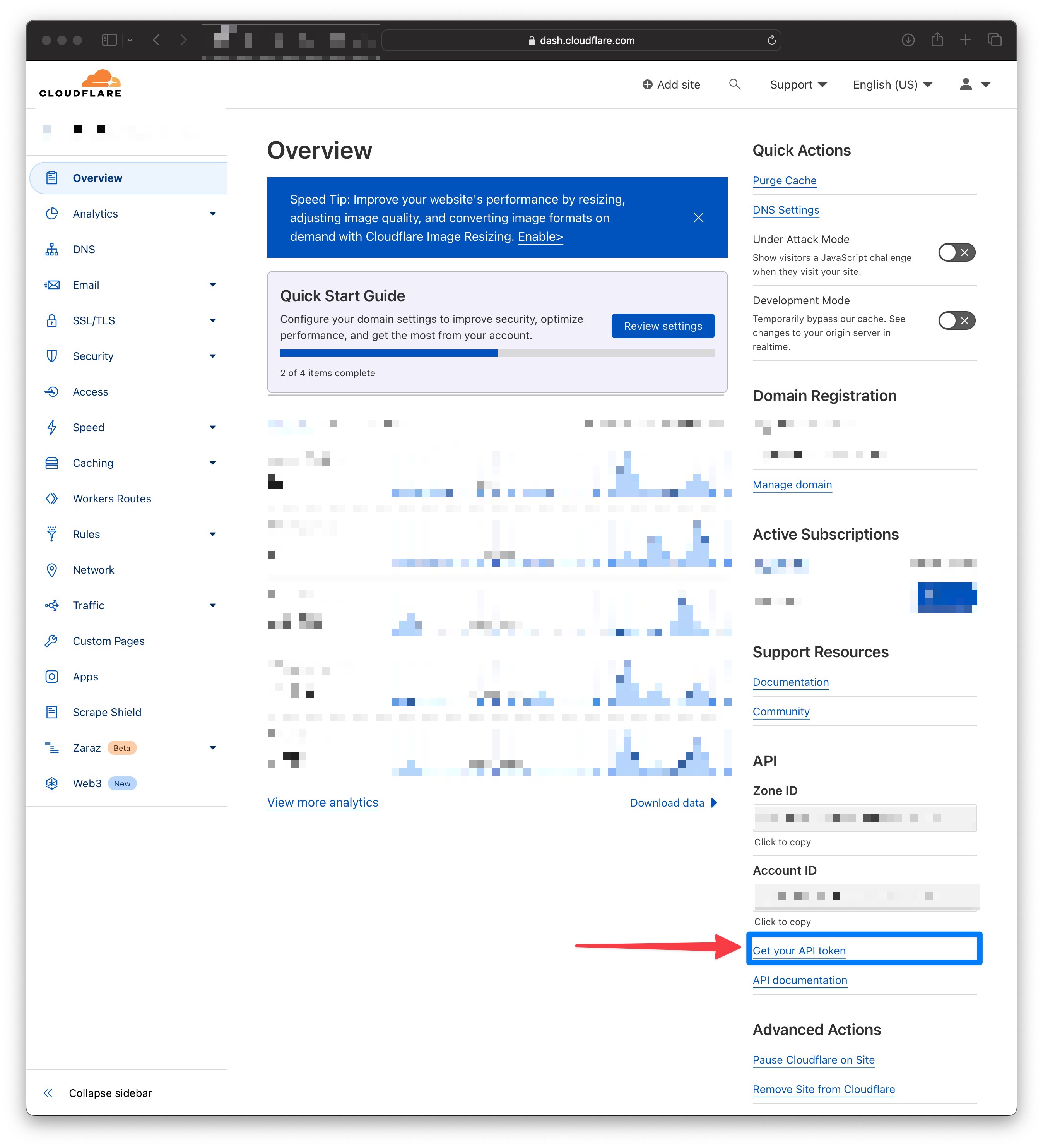
Task: Open the English (US) language dropdown
Action: [x=892, y=84]
